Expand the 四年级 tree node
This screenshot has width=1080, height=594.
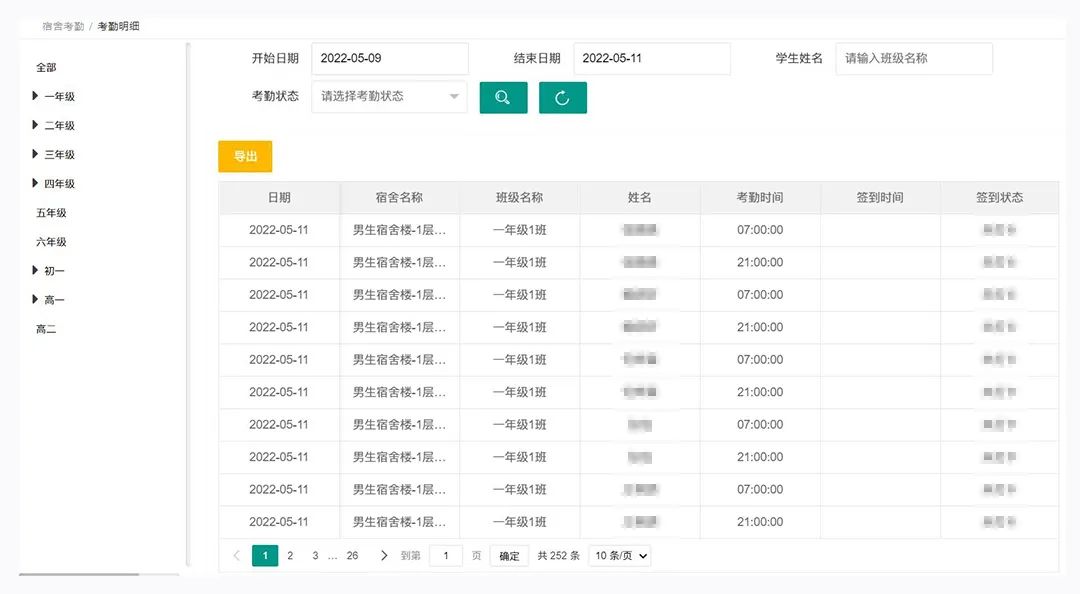point(34,183)
